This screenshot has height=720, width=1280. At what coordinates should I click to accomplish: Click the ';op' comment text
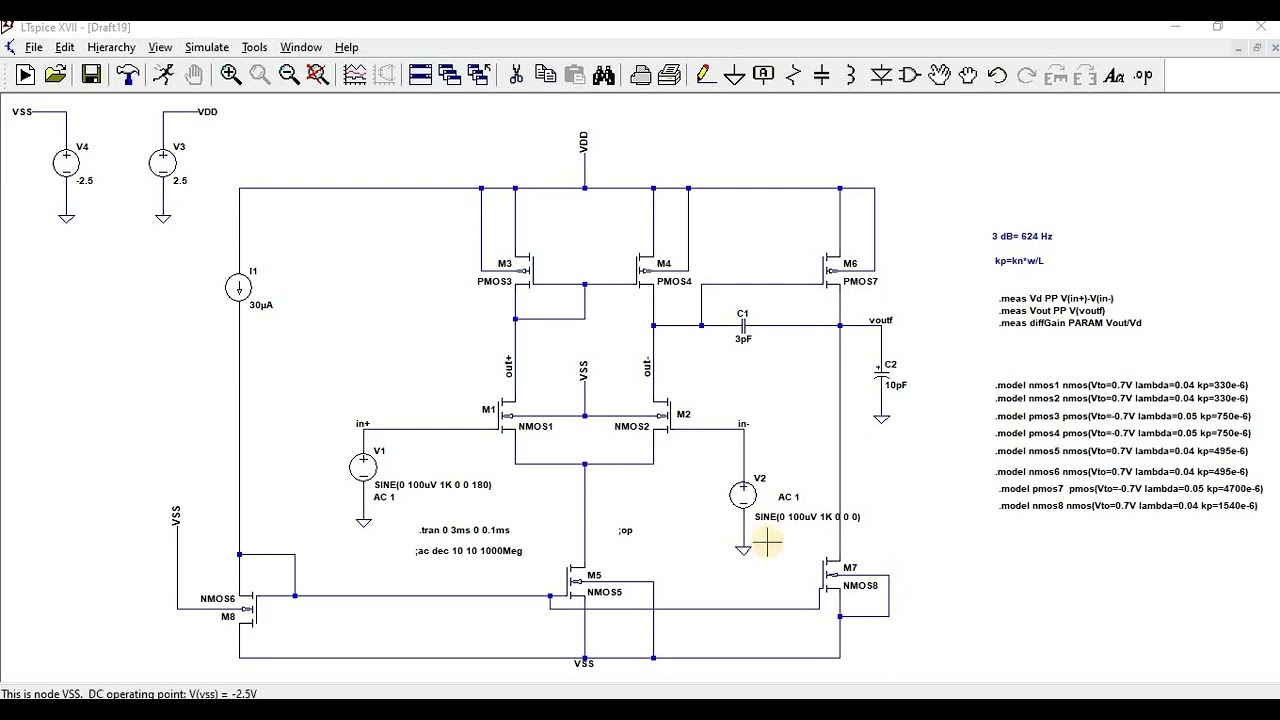click(x=626, y=530)
